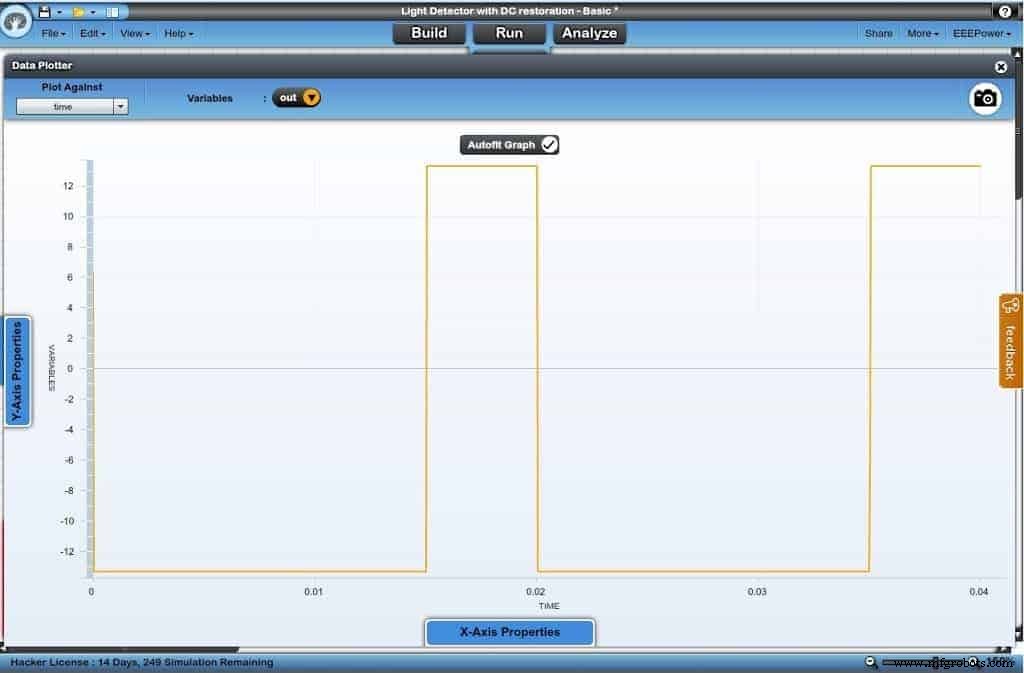Click the Y-Axis Properties side button

pyautogui.click(x=18, y=371)
